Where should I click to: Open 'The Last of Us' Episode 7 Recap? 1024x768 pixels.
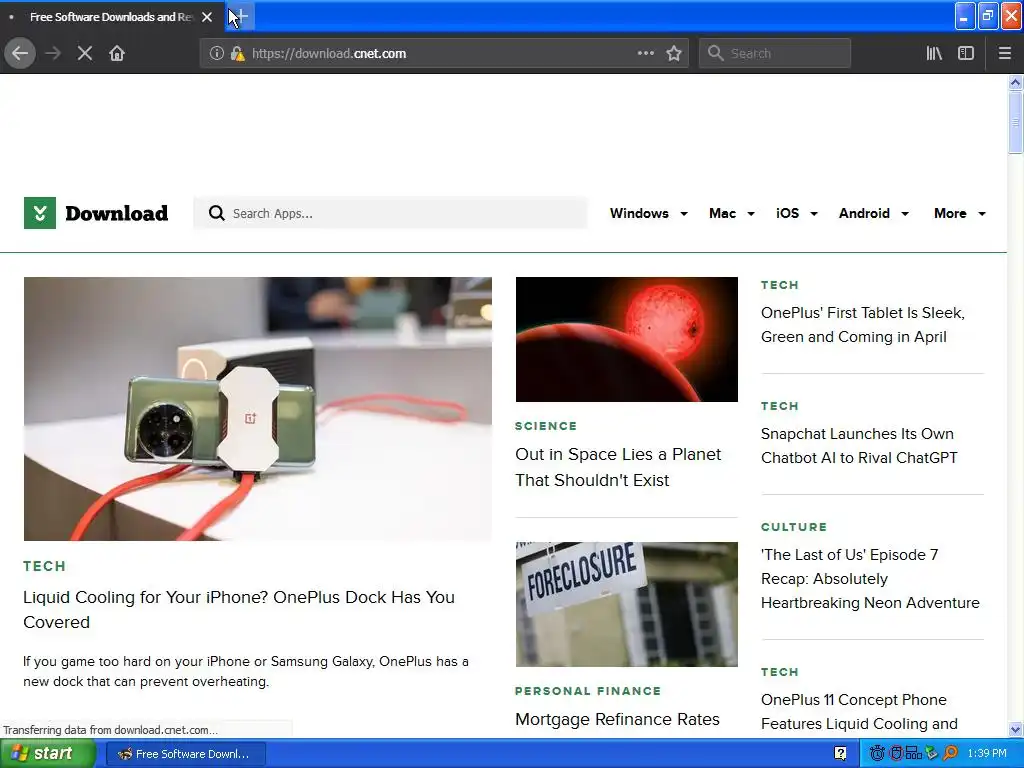click(871, 579)
